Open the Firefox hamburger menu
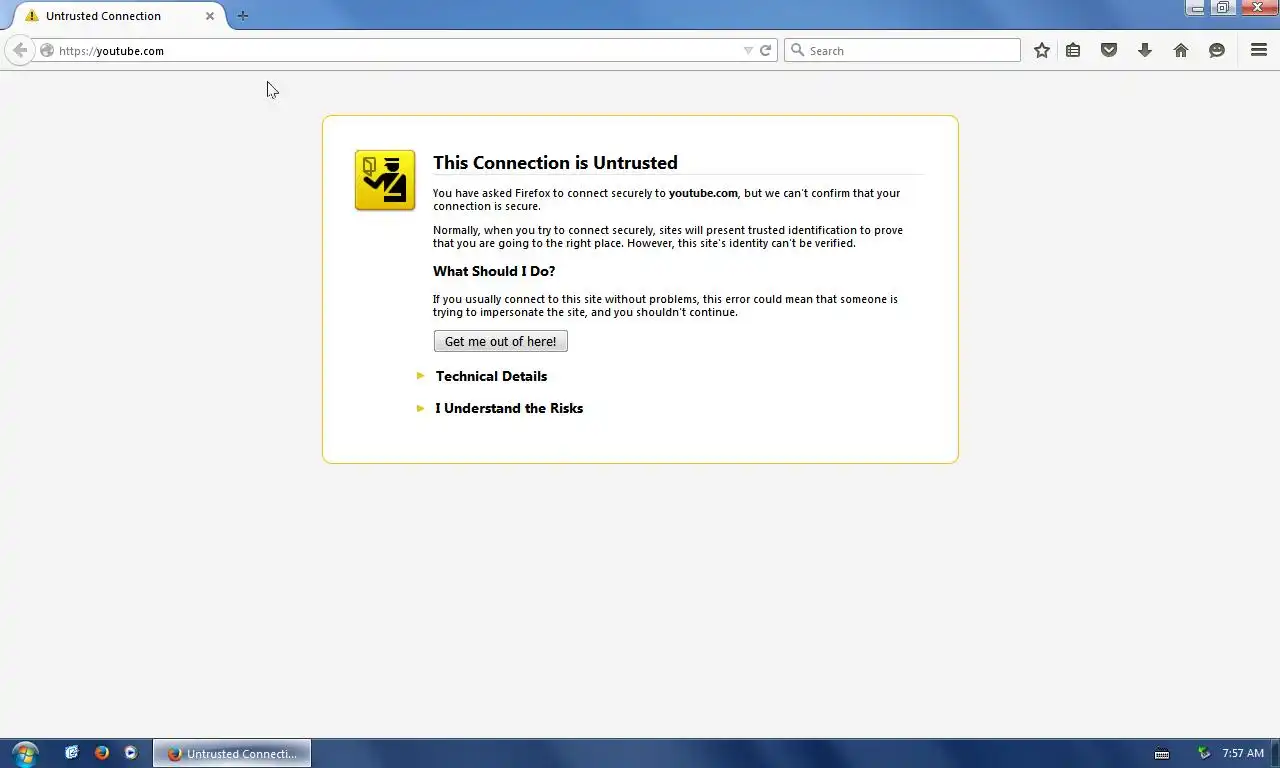 tap(1259, 50)
